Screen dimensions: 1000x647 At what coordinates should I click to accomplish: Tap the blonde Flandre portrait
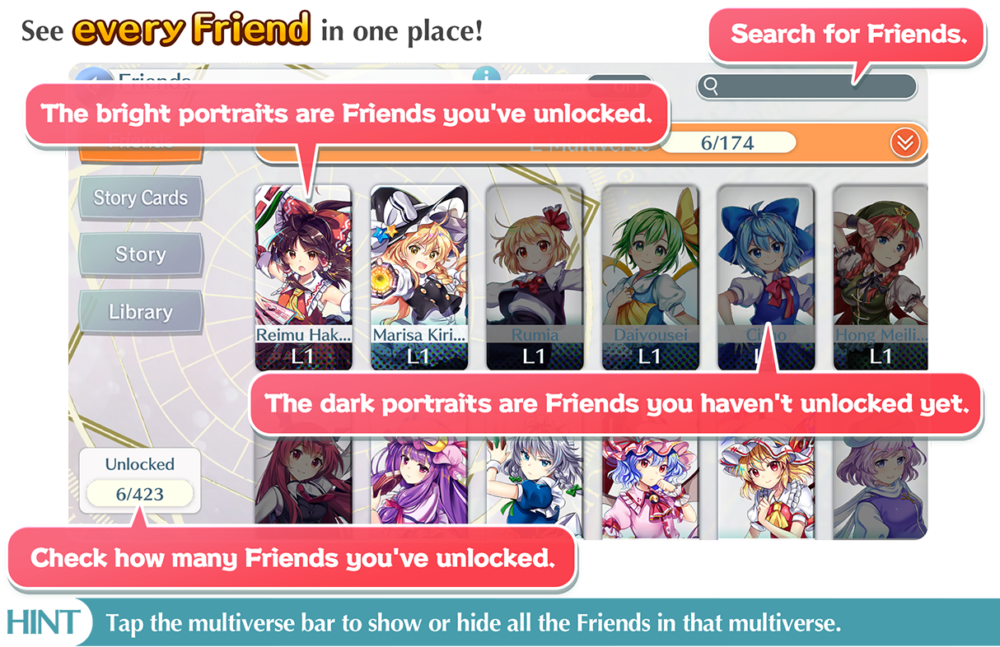pyautogui.click(x=766, y=487)
